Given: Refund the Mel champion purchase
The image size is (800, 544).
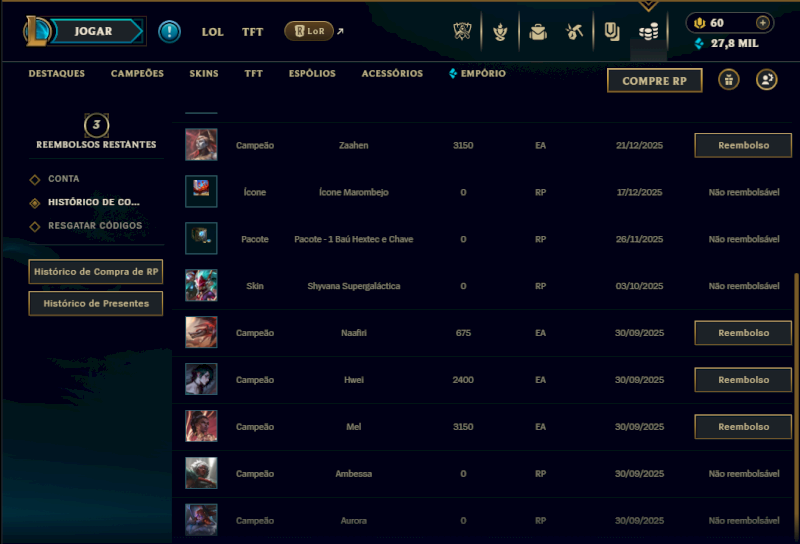Looking at the screenshot, I should (x=743, y=427).
